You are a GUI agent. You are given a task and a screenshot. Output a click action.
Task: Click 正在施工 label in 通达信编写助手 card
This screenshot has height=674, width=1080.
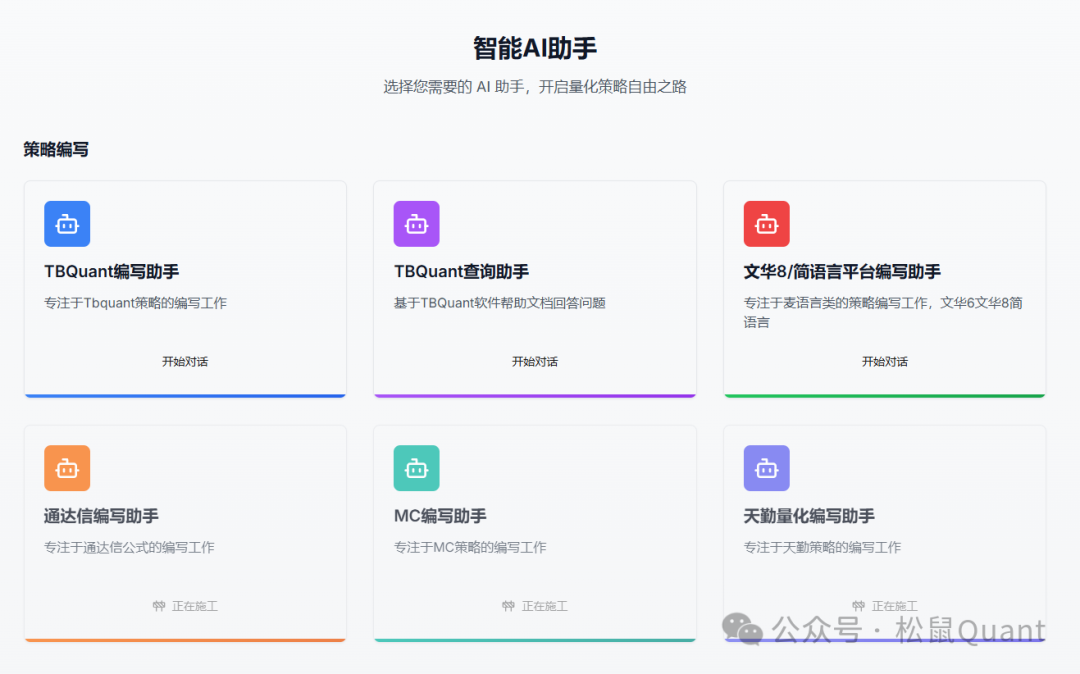pos(195,606)
